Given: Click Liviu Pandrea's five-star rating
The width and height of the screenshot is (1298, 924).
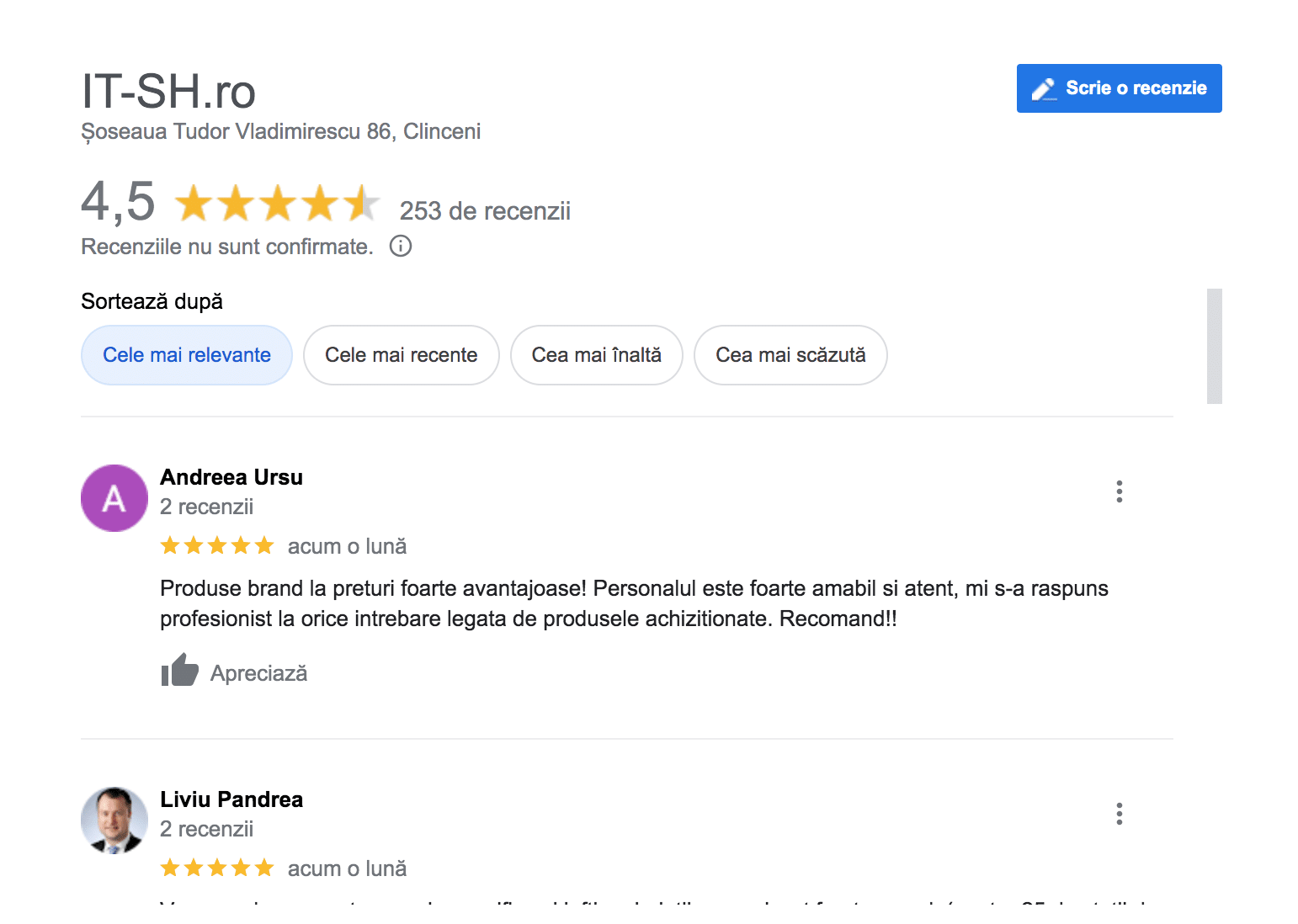Looking at the screenshot, I should click(x=217, y=868).
